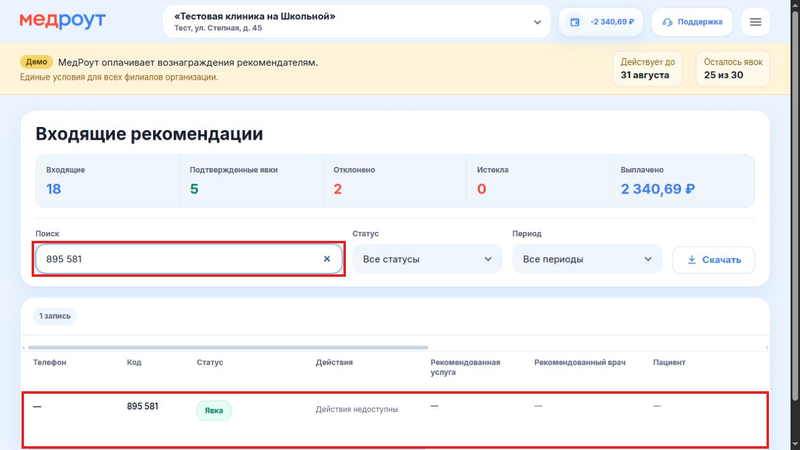The width and height of the screenshot is (800, 450).
Task: Click the Явка status badge
Action: pos(214,410)
